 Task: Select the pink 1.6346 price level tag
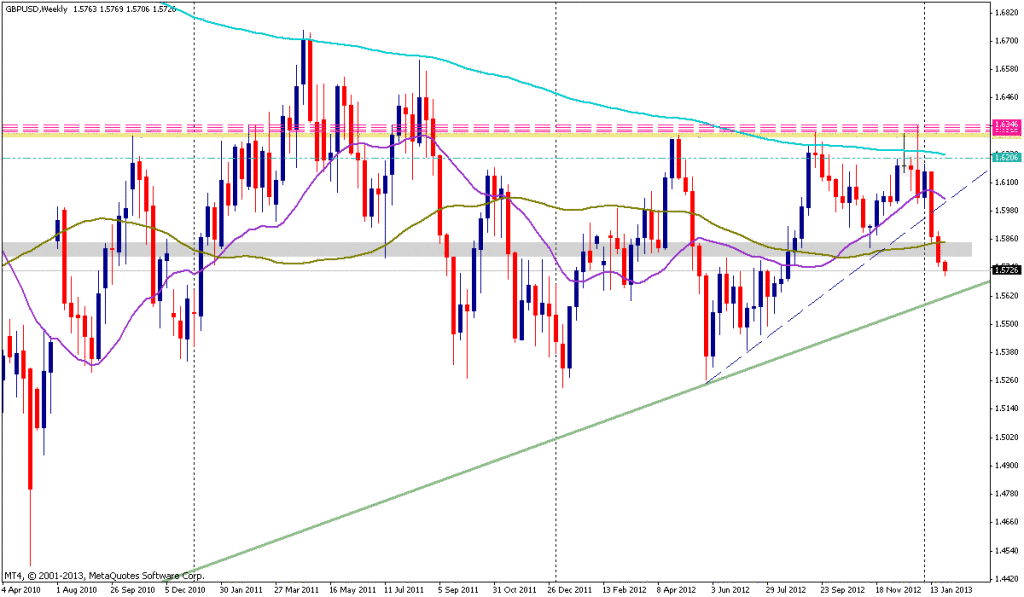(1004, 125)
